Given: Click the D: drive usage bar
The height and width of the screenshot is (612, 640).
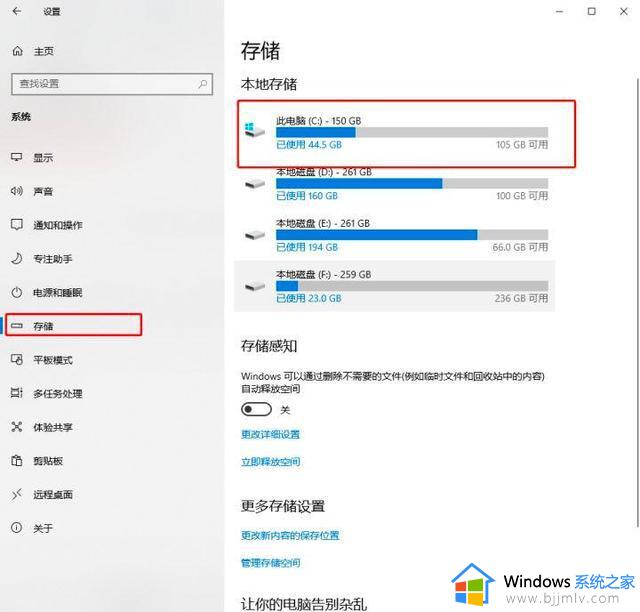Looking at the screenshot, I should [412, 183].
